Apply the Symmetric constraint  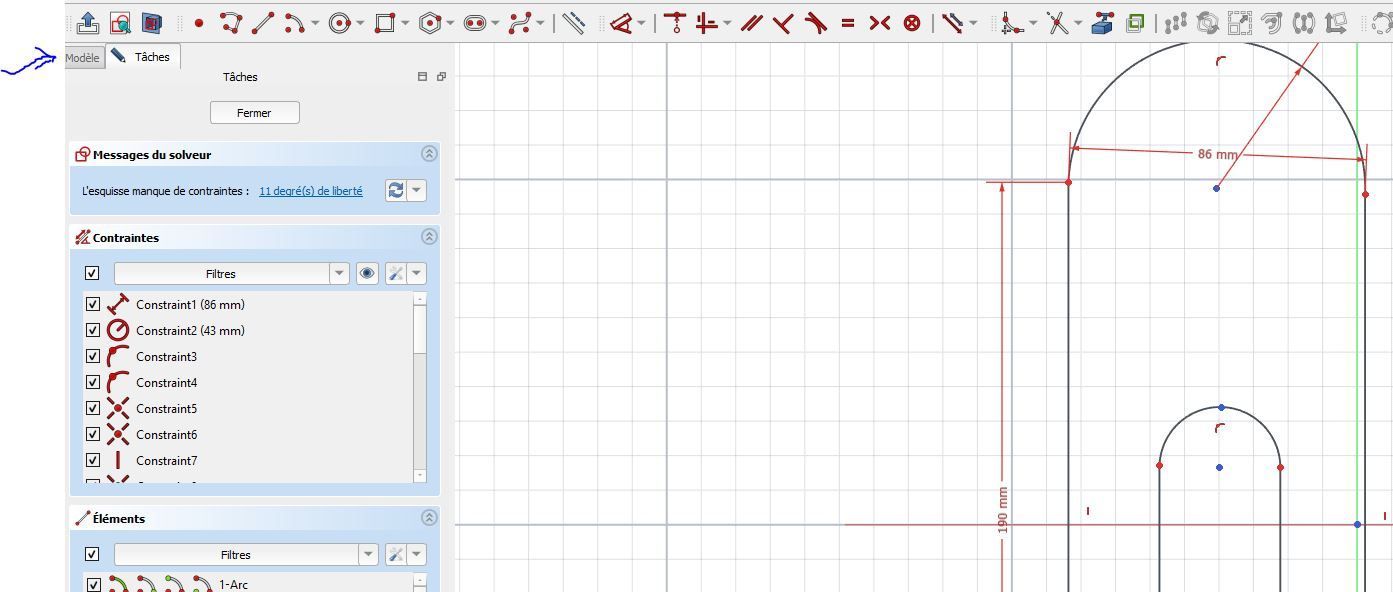(879, 22)
